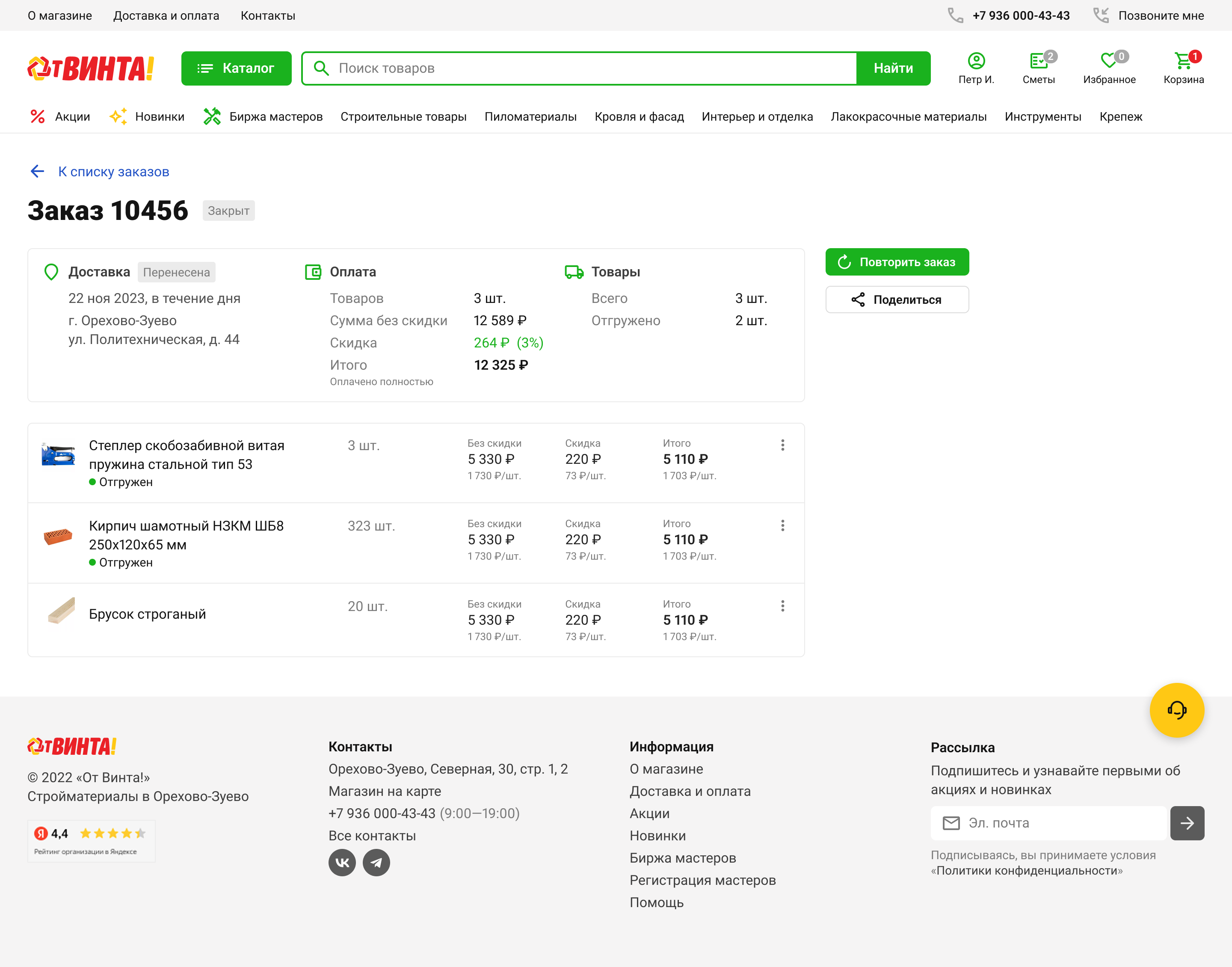This screenshot has width=1232, height=967.
Task: Go to Пиломатериалы category
Action: coord(530,117)
